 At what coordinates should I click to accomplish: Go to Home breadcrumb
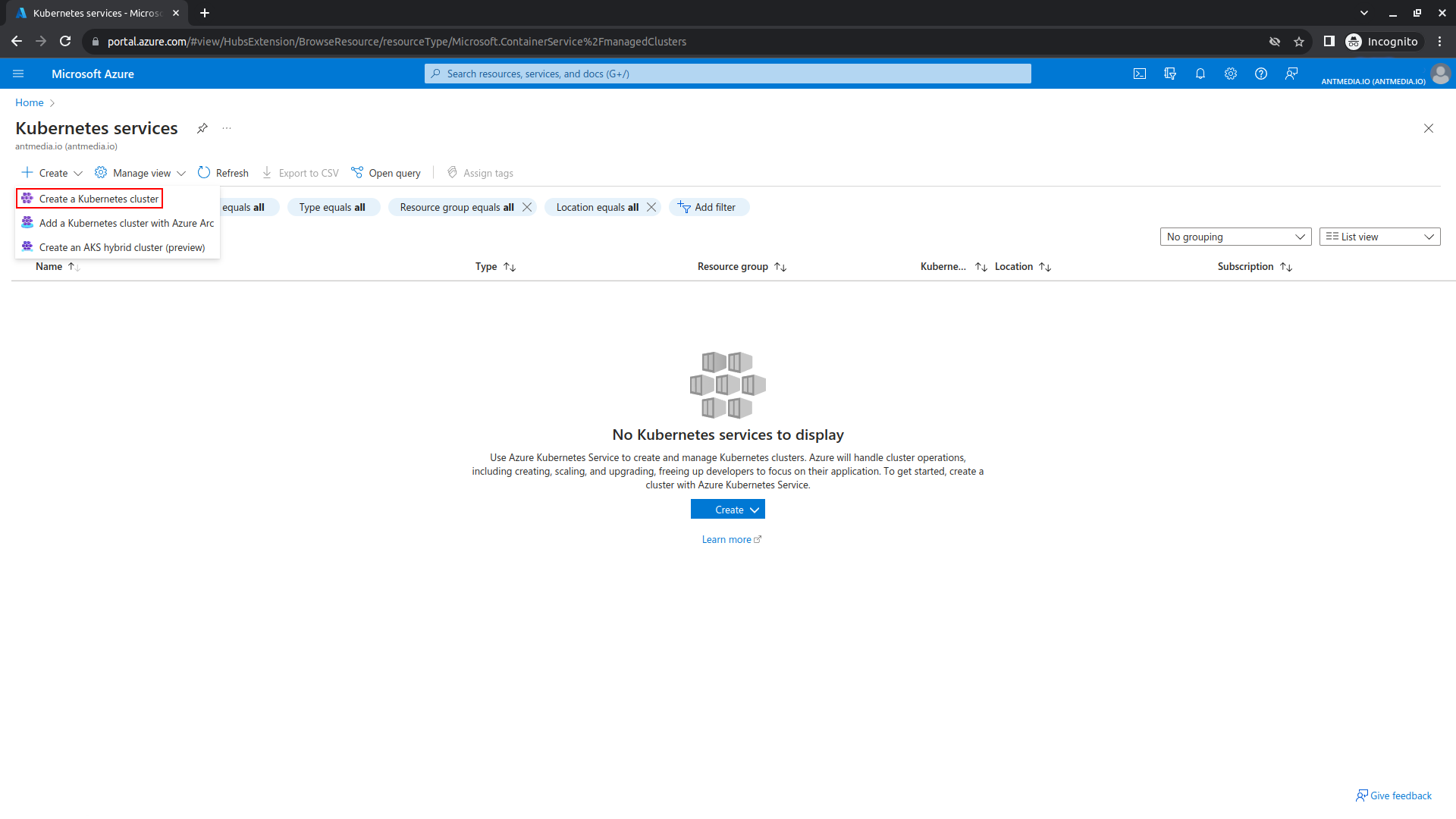pyautogui.click(x=30, y=102)
